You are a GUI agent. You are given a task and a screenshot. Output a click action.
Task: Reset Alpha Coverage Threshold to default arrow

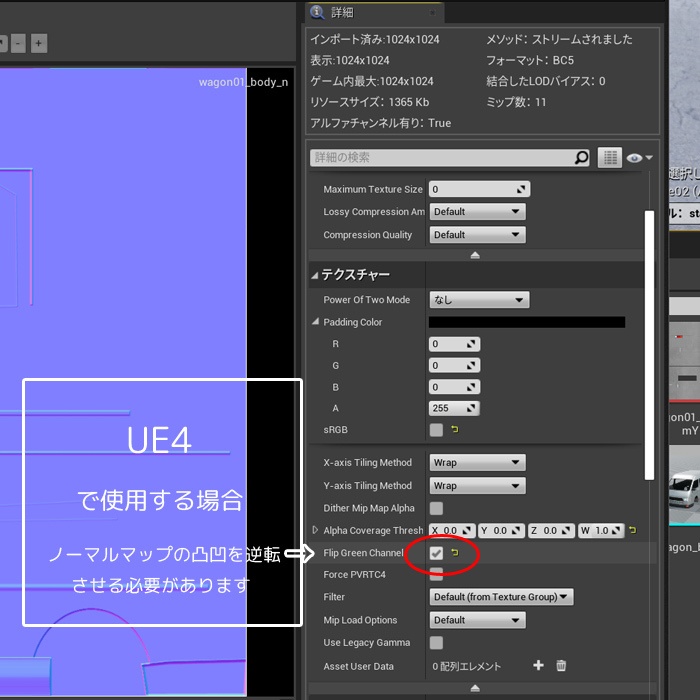pos(632,530)
